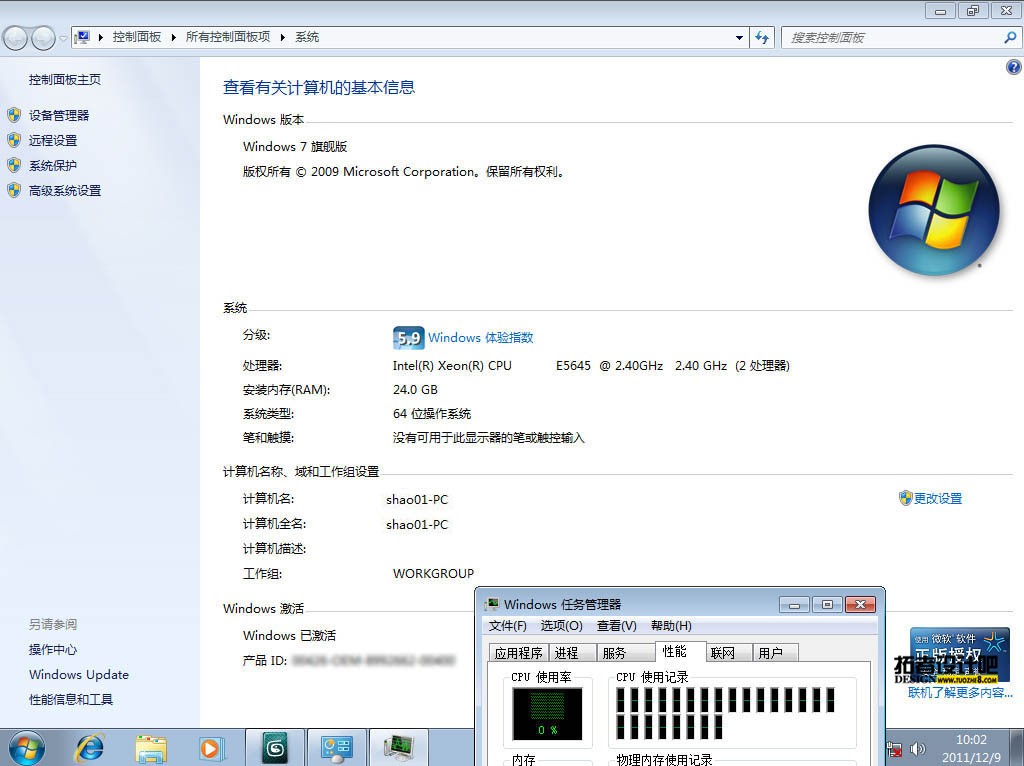
Task: Open the Windows Start orb
Action: click(x=26, y=748)
